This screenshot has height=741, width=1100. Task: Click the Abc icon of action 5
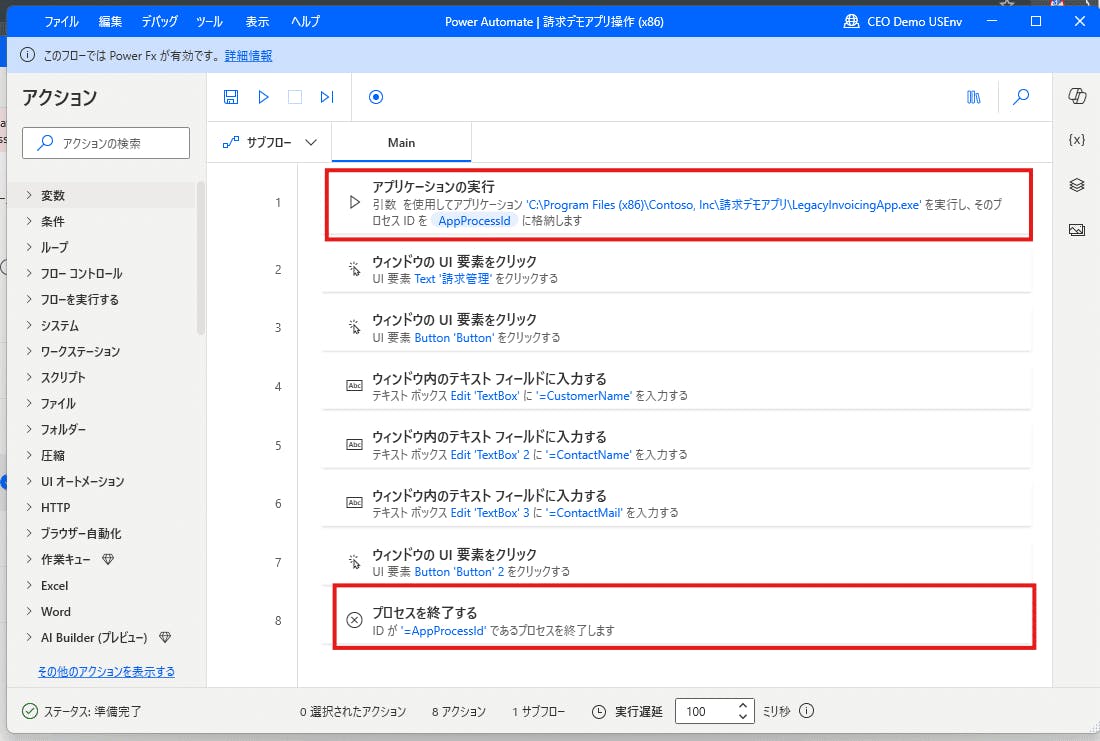(354, 444)
